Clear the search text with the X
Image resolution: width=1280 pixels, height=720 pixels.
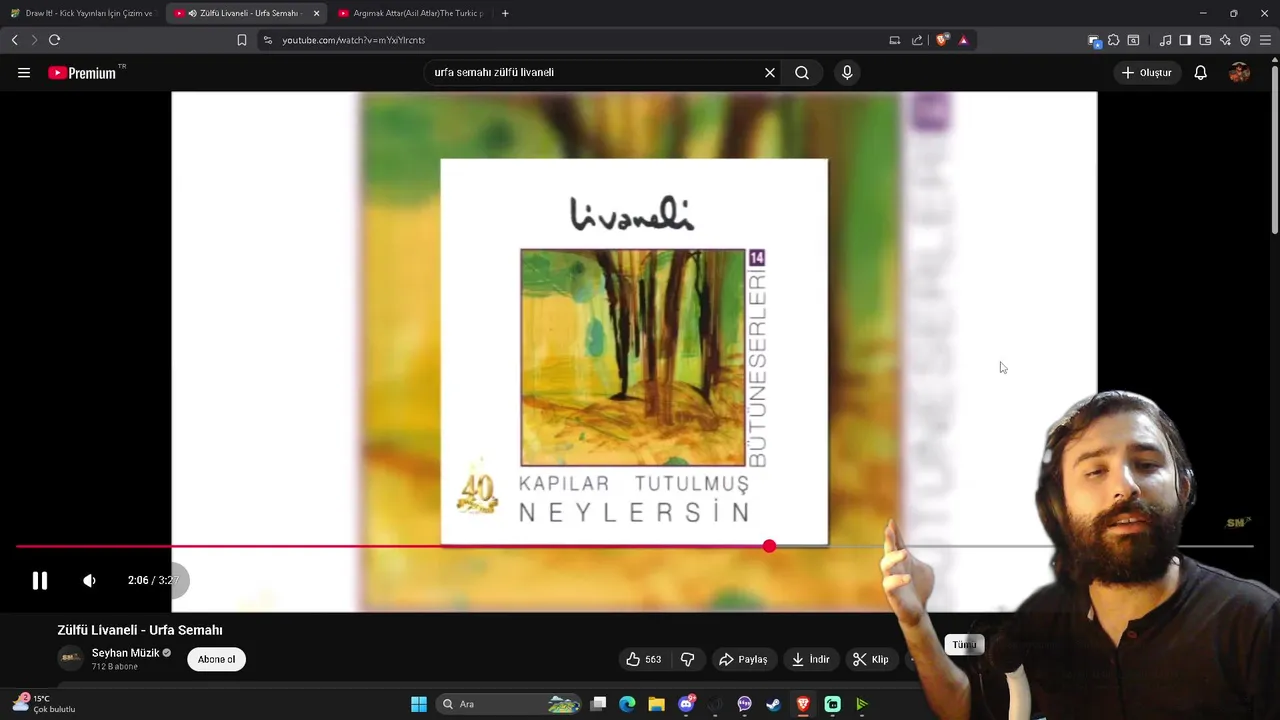770,73
